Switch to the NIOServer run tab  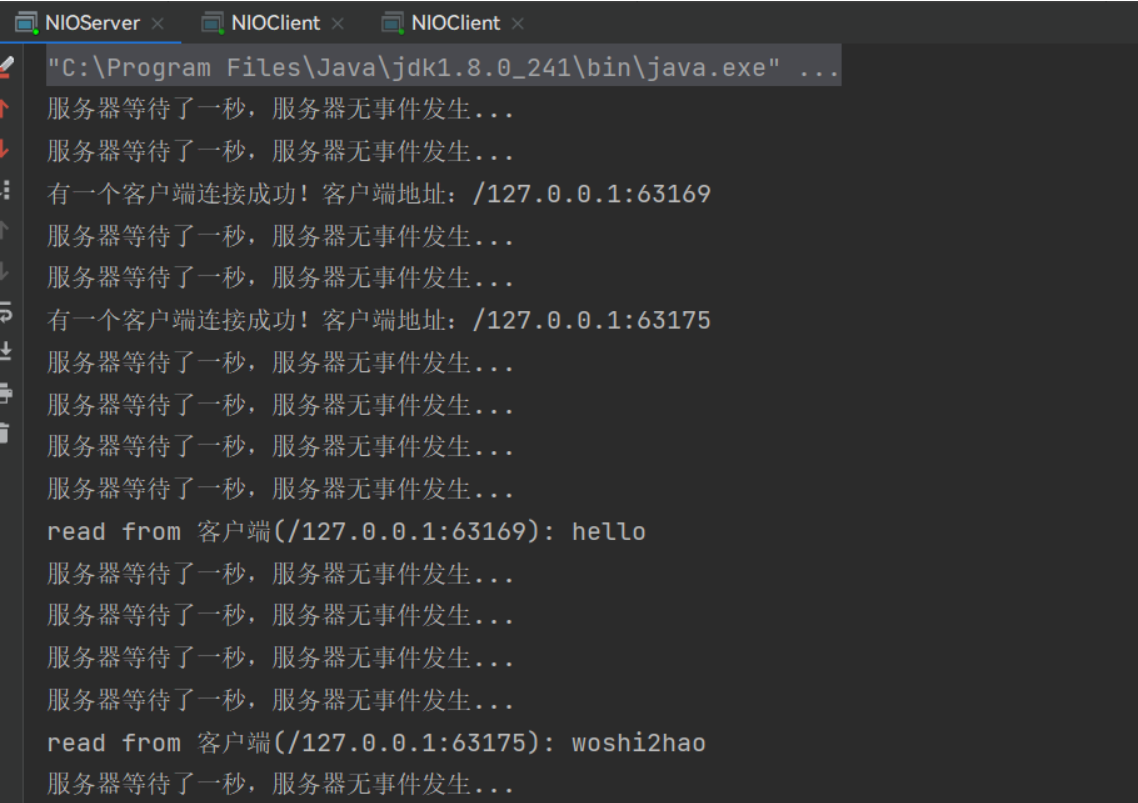coord(92,23)
